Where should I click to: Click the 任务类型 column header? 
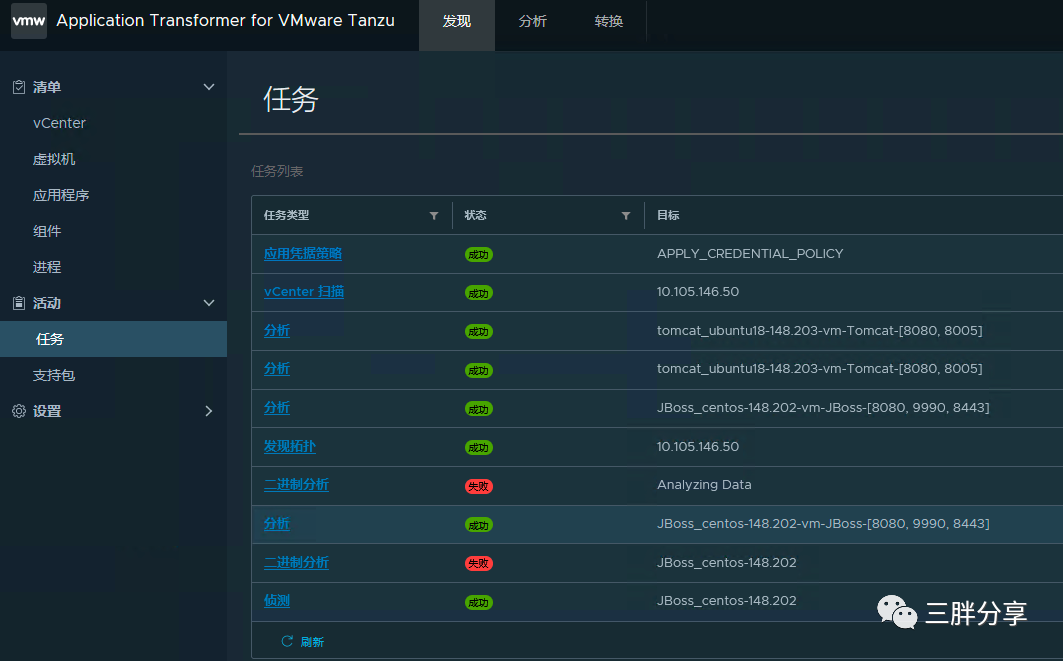(x=286, y=215)
